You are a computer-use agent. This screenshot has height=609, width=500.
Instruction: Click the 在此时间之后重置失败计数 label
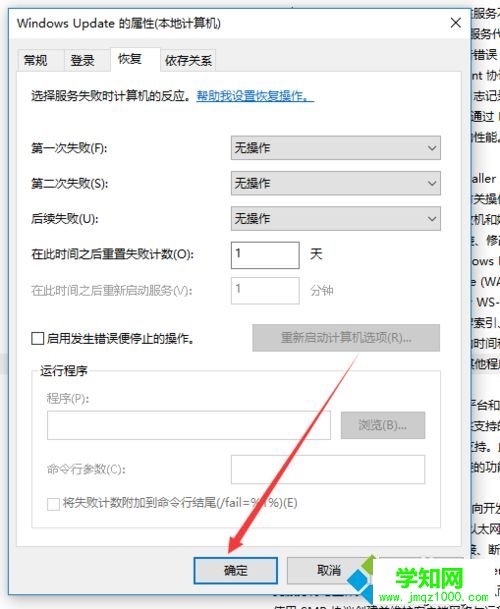point(112,254)
